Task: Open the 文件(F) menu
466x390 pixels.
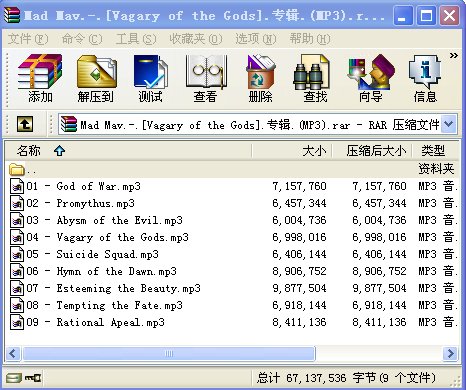Action: tap(28, 39)
